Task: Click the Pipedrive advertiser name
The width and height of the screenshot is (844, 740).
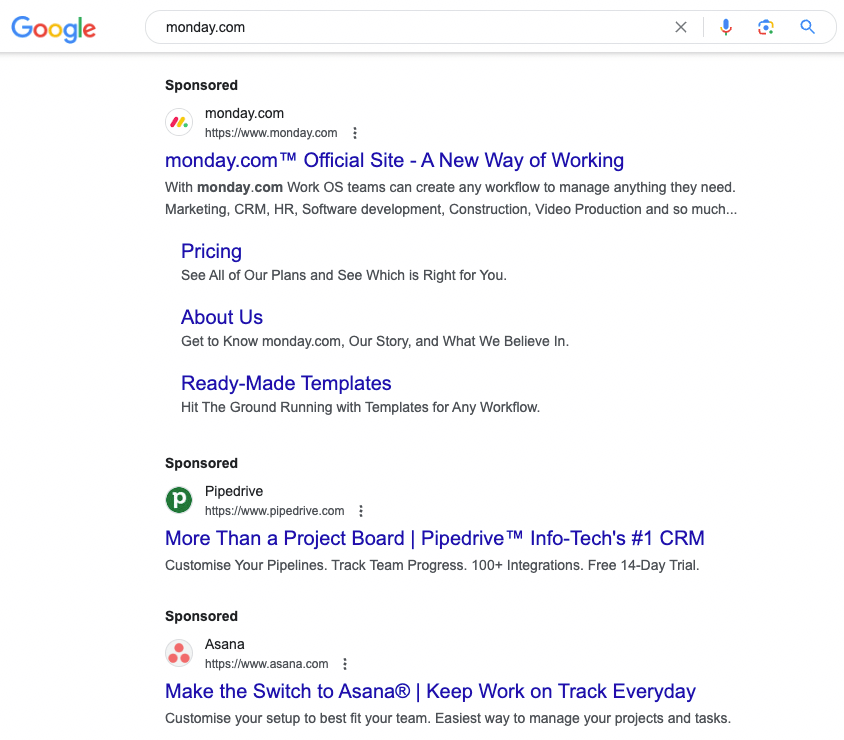Action: pyautogui.click(x=234, y=491)
